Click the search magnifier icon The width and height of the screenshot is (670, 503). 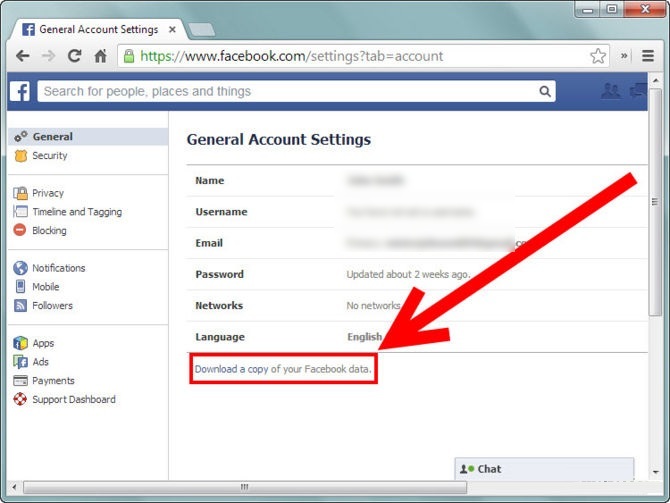(545, 91)
